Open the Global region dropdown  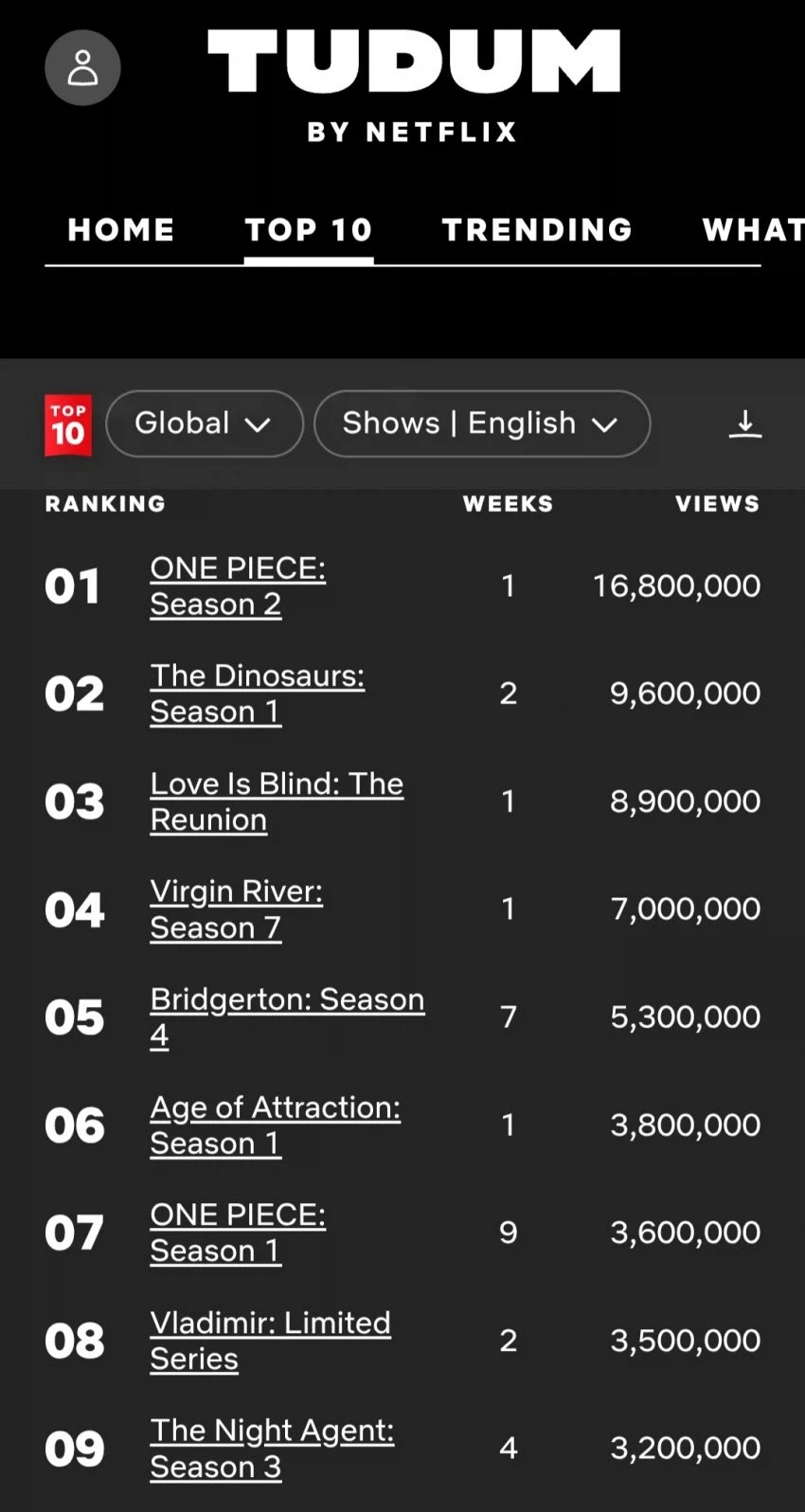204,423
